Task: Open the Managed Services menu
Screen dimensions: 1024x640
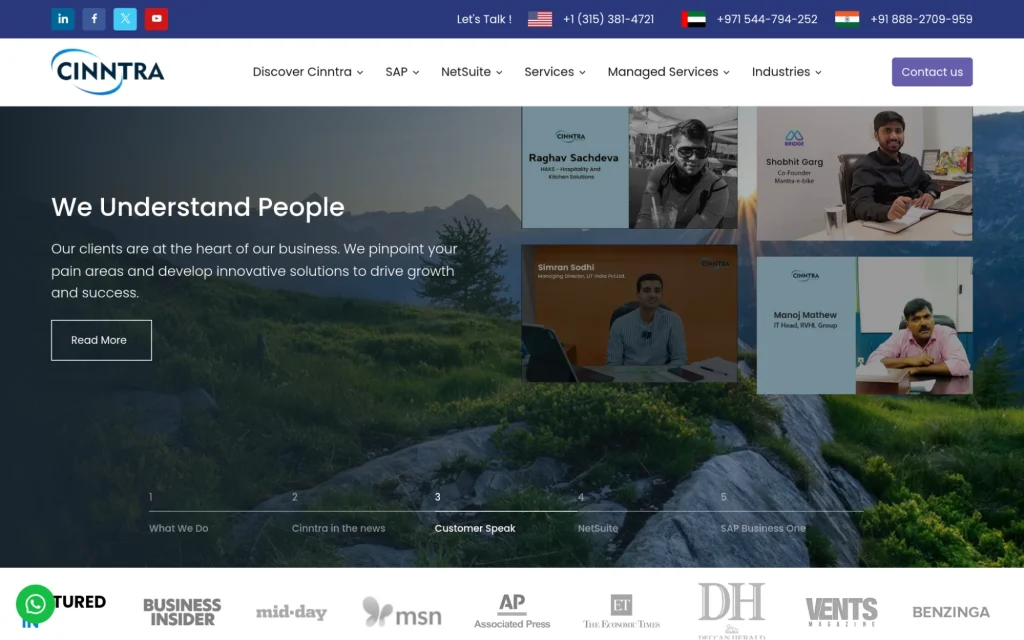Action: tap(668, 72)
